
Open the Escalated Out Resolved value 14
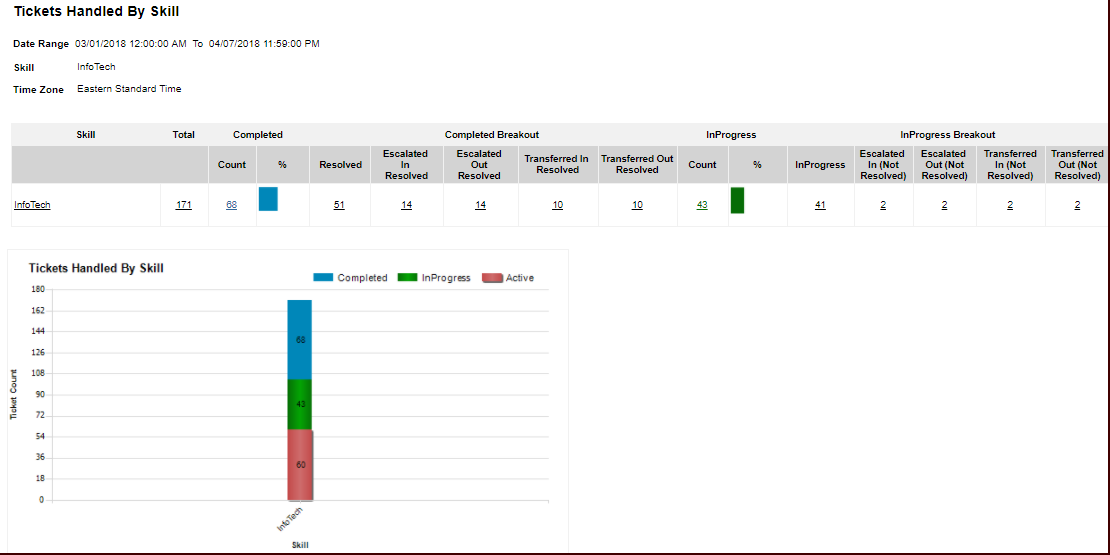coord(479,205)
